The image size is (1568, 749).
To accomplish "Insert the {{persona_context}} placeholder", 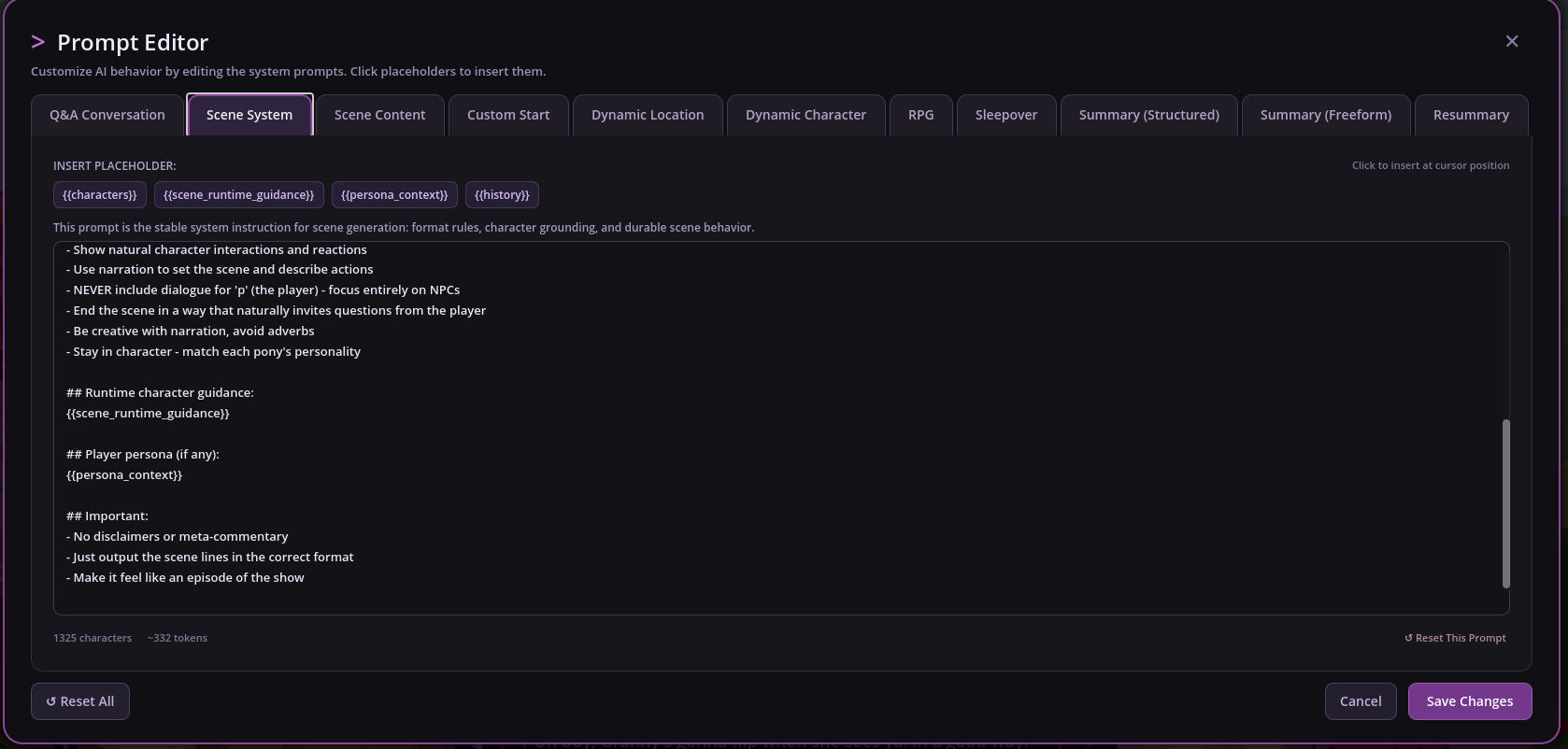I will coord(394,195).
